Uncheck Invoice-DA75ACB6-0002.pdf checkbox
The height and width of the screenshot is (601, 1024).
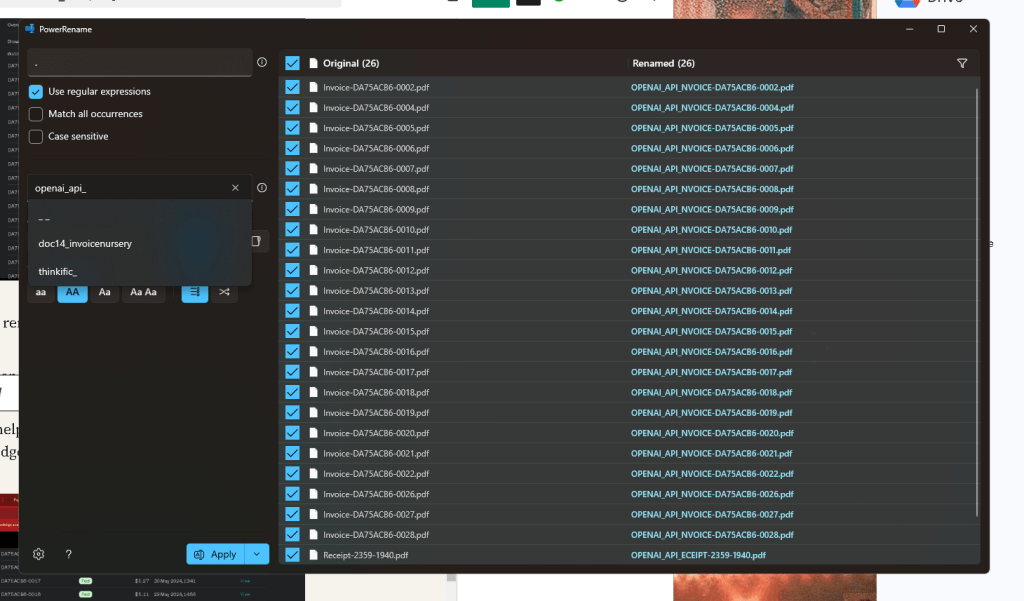tap(293, 87)
